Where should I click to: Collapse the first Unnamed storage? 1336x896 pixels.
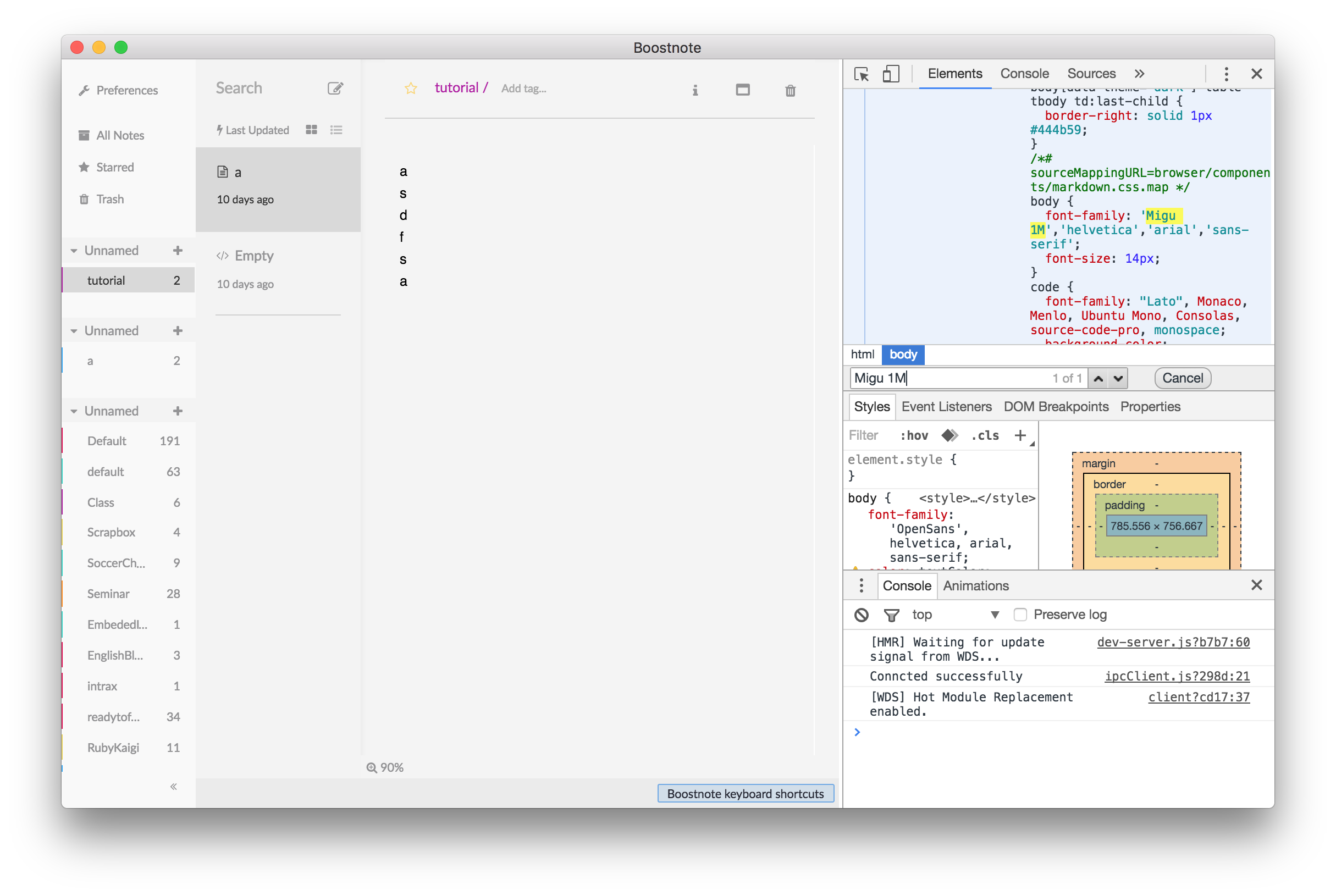[74, 251]
